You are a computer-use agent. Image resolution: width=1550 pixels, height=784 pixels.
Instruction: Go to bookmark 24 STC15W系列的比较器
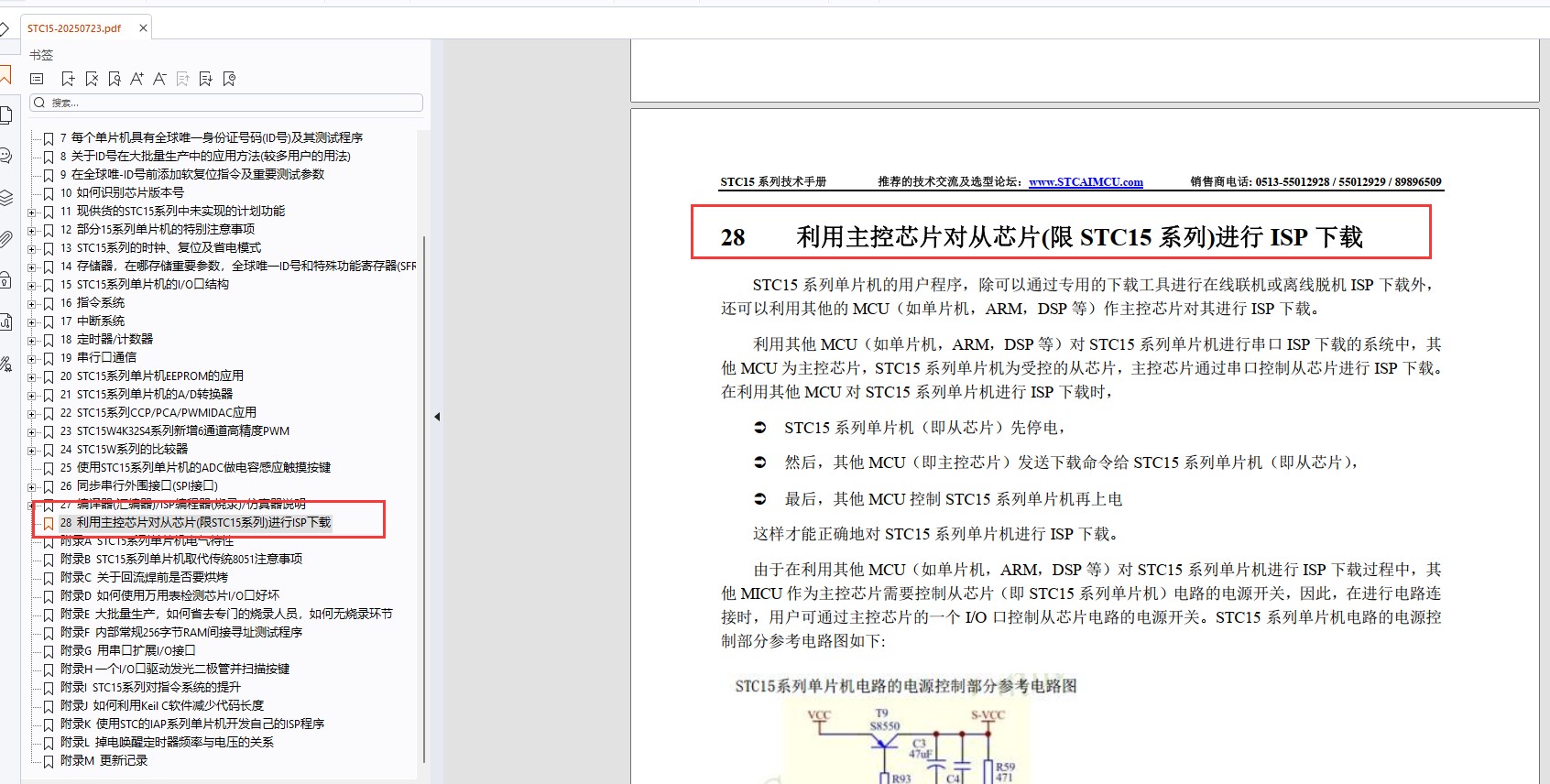click(x=124, y=449)
